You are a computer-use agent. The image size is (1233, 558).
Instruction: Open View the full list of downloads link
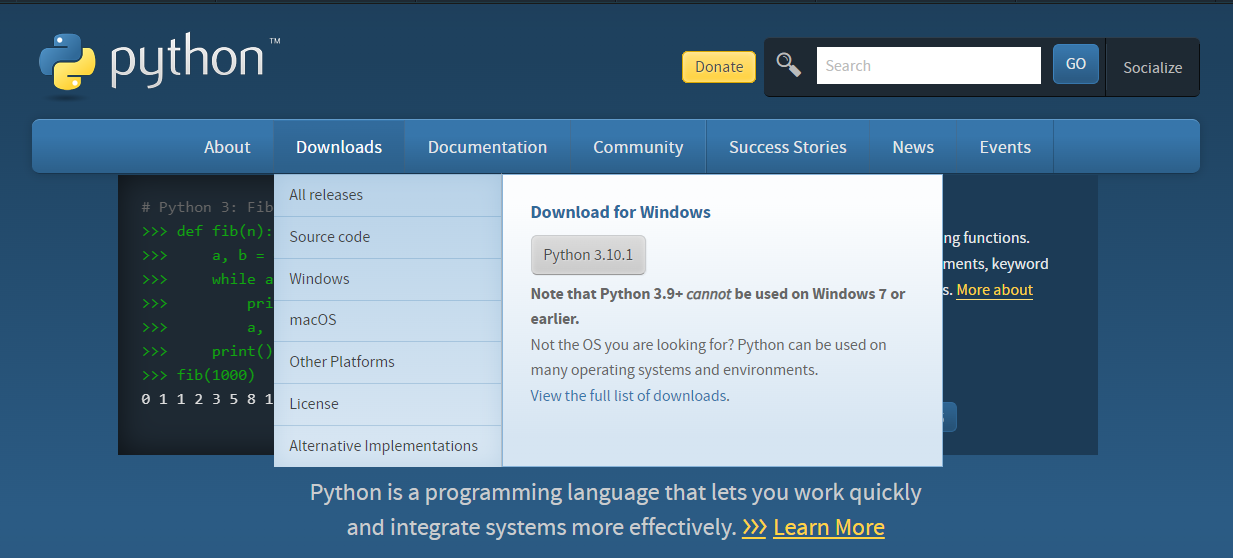[629, 396]
